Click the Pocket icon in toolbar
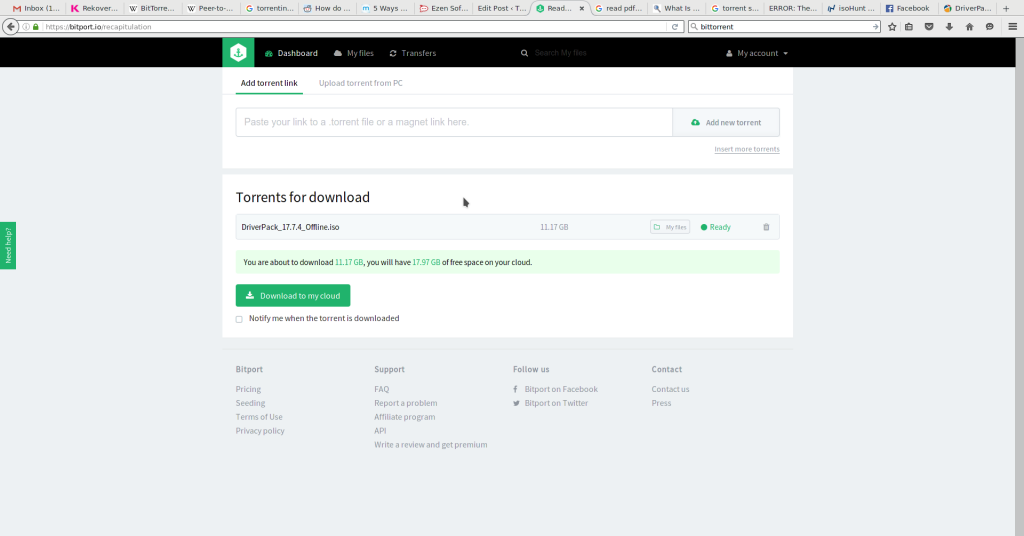This screenshot has height=536, width=1024. (929, 27)
